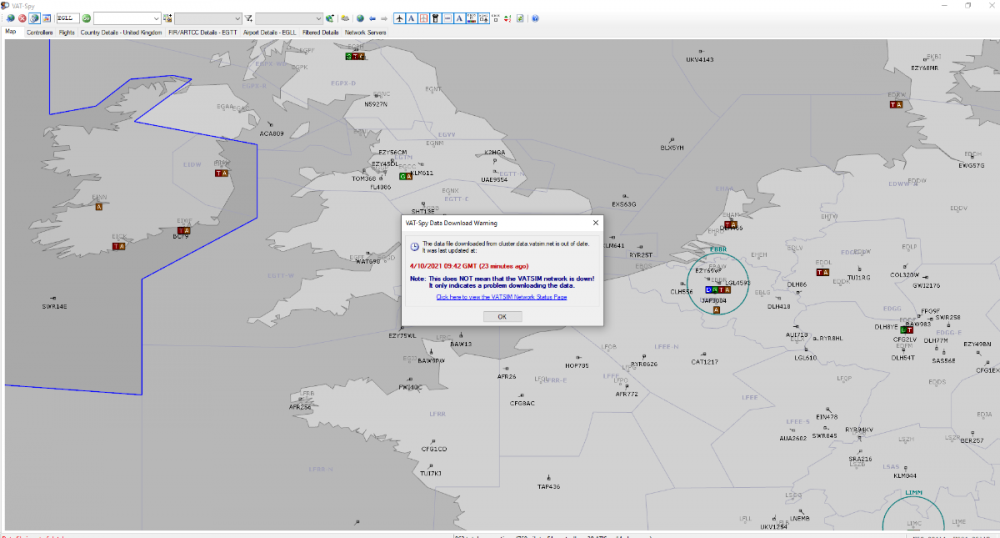The height and width of the screenshot is (538, 1000).
Task: Open the greyed combo box before the filter icon
Action: coord(208,18)
